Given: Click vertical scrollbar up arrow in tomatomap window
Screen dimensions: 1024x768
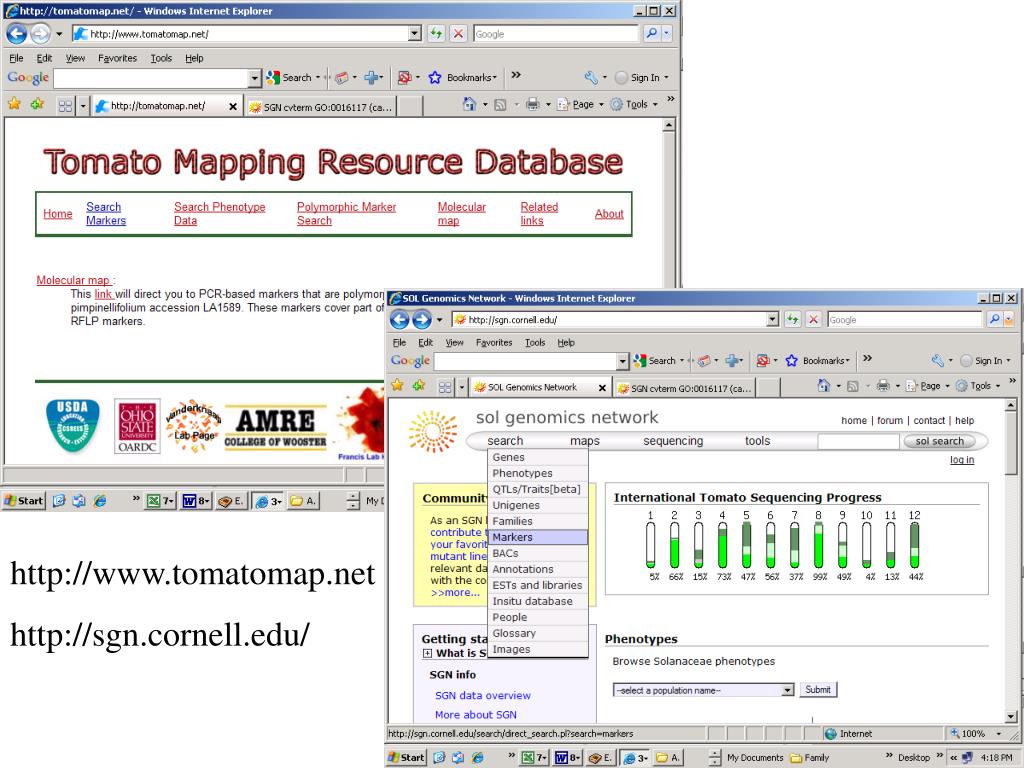Looking at the screenshot, I should (668, 125).
